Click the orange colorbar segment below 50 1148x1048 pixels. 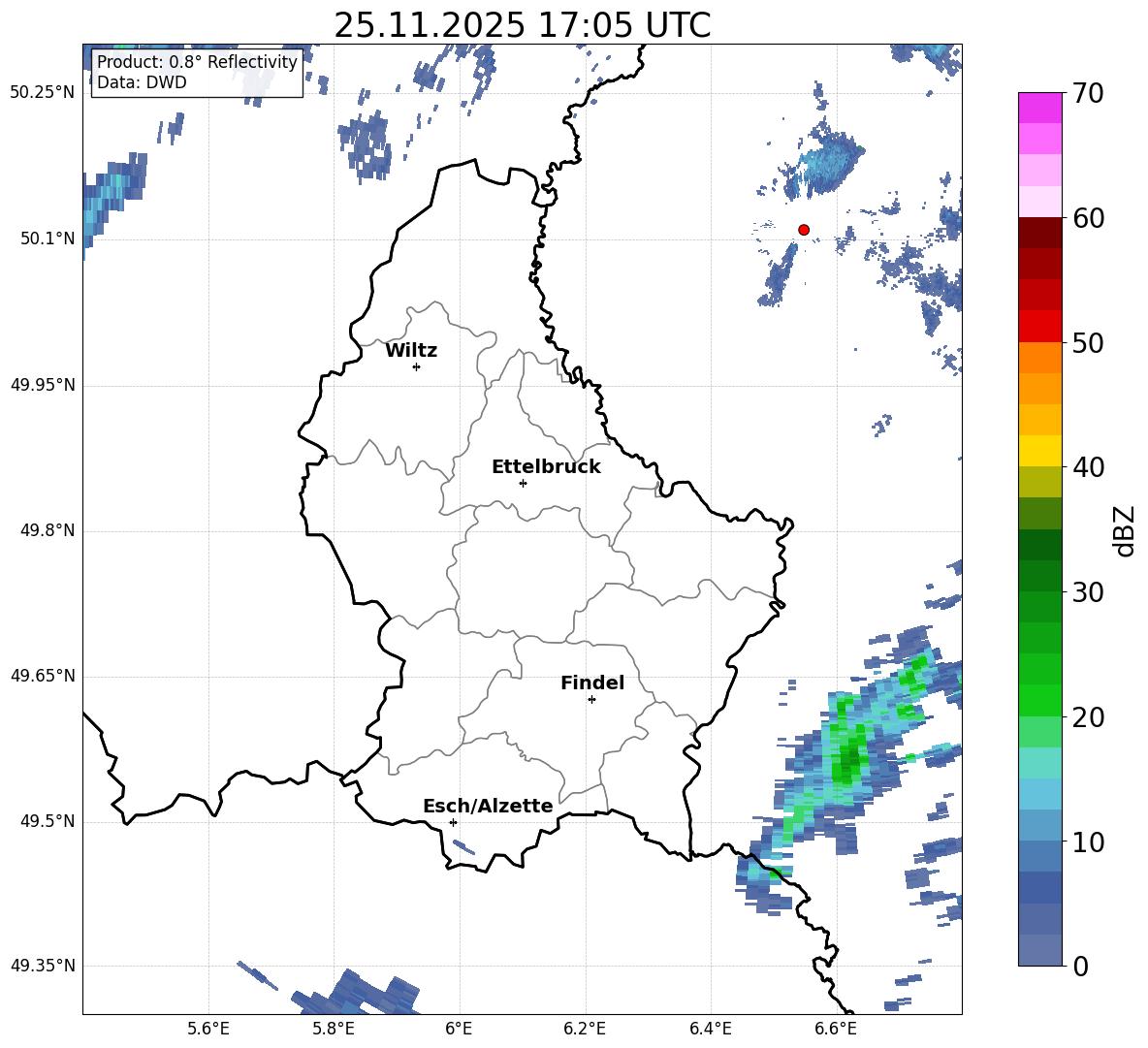coord(1039,358)
